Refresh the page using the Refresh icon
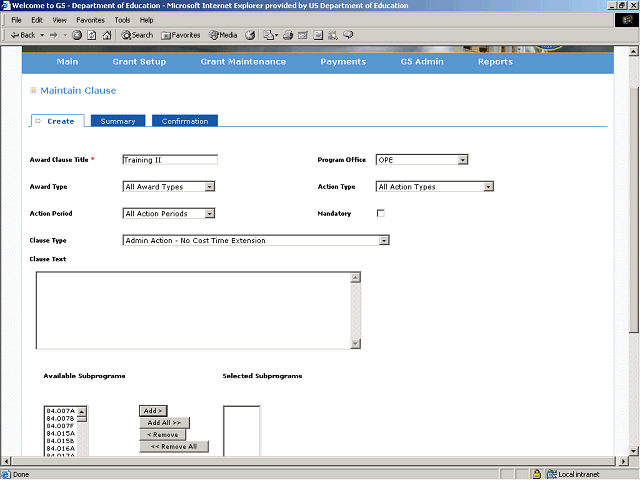The image size is (640, 480). tap(92, 35)
